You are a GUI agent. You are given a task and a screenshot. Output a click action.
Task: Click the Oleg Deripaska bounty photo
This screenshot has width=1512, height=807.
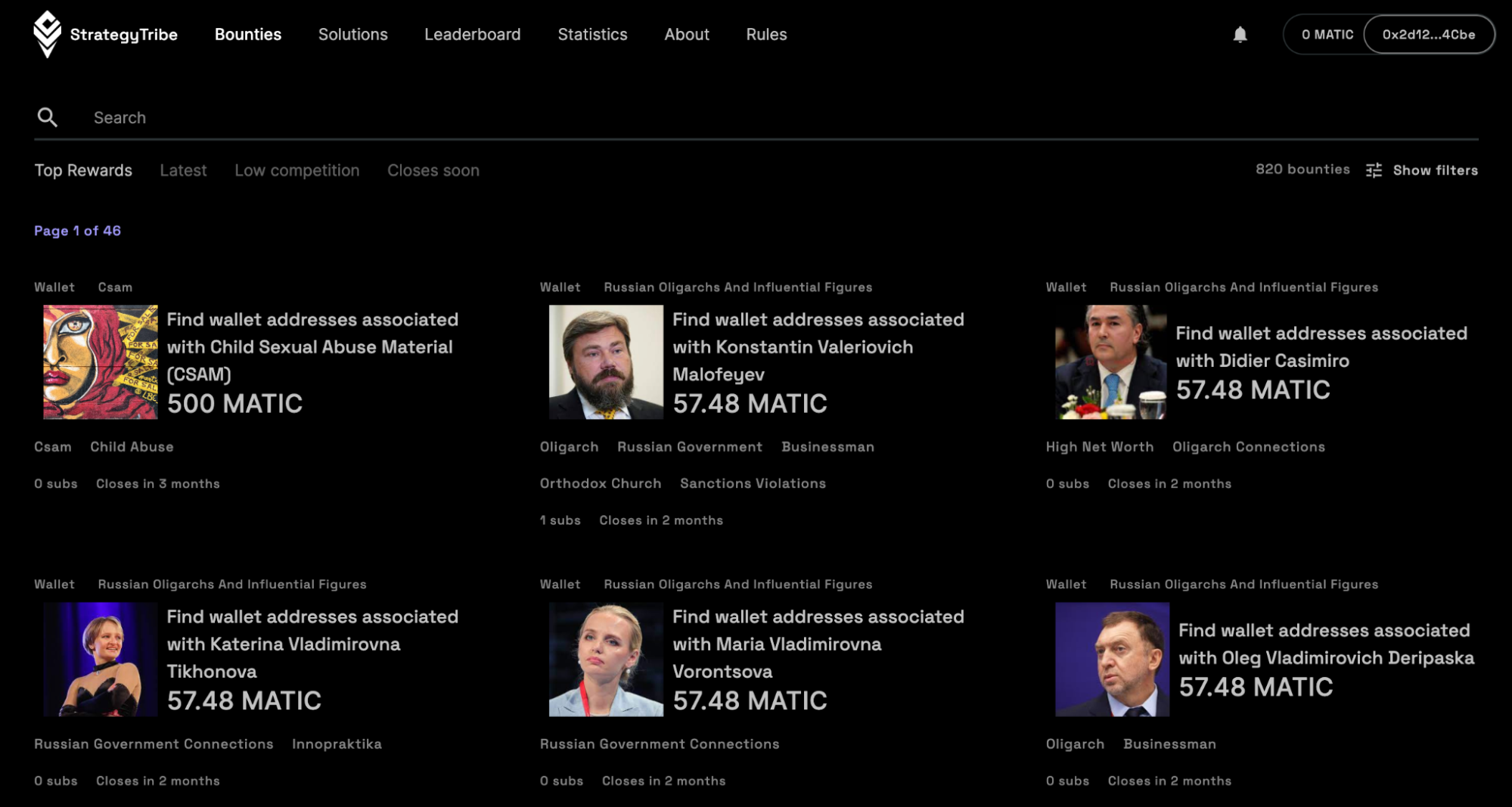click(x=1111, y=659)
